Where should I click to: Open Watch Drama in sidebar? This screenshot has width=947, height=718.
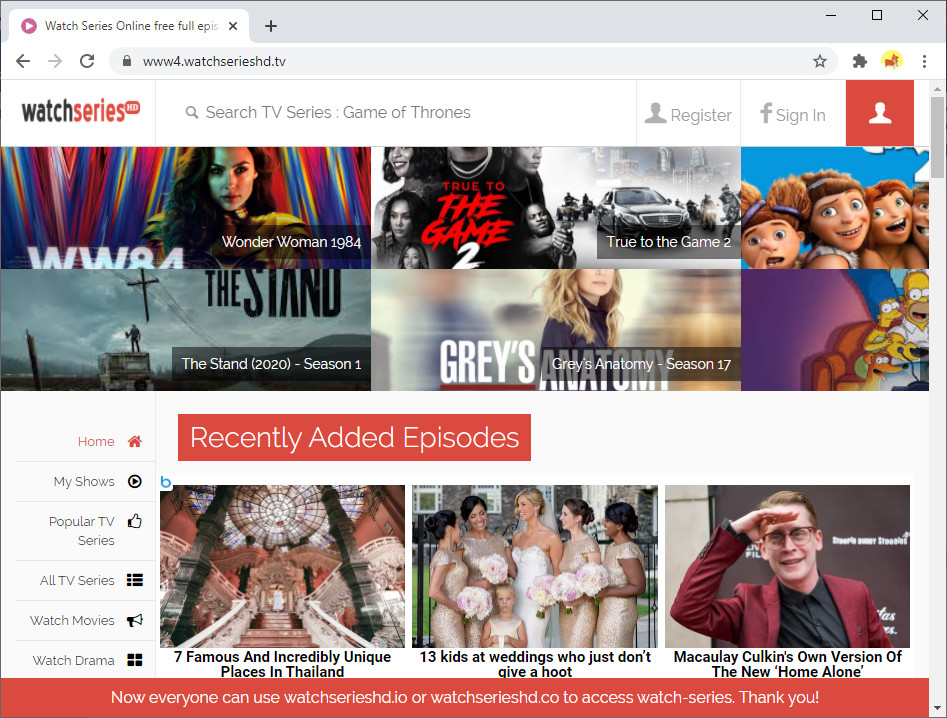(x=73, y=660)
